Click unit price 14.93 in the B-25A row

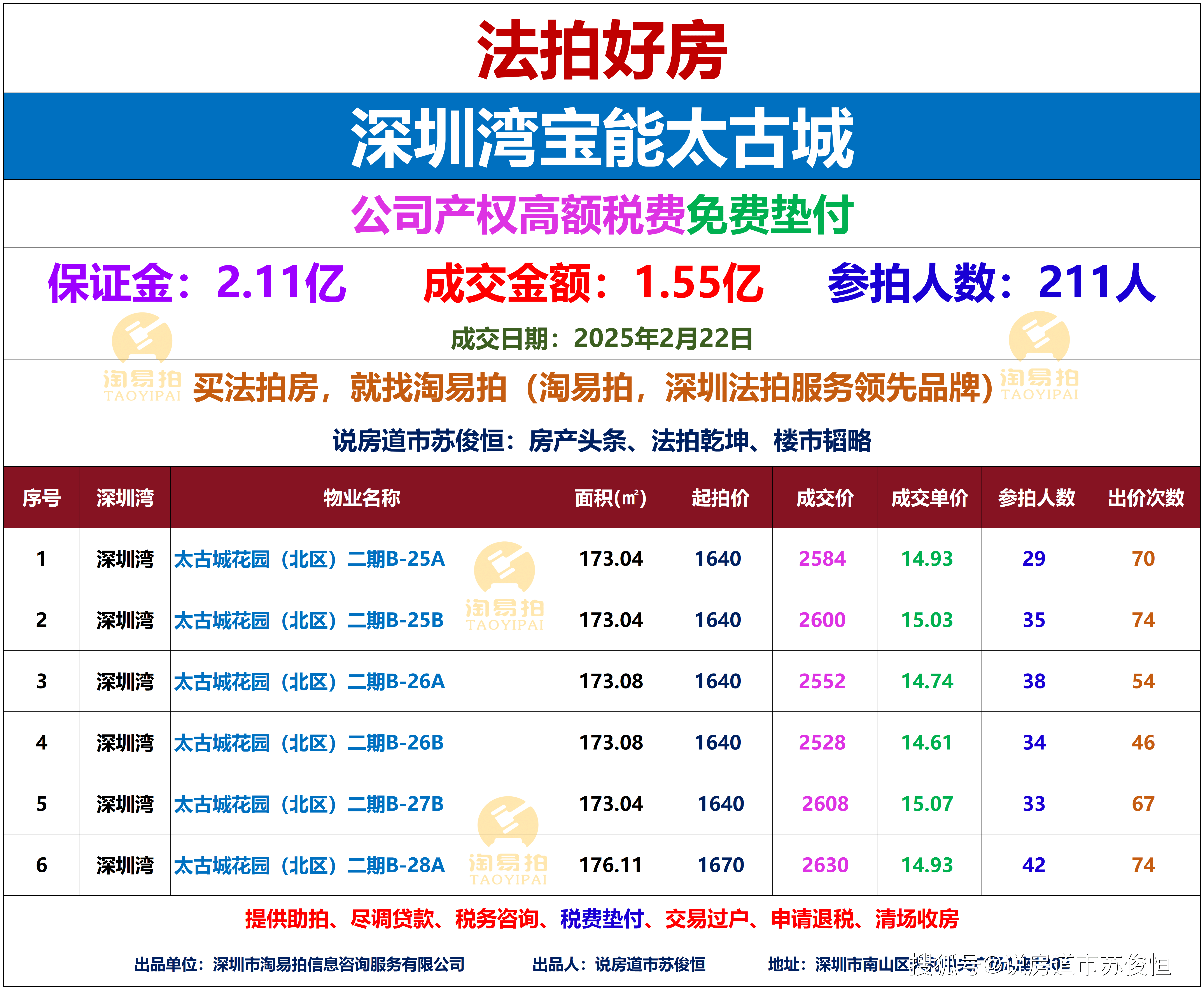(x=927, y=559)
